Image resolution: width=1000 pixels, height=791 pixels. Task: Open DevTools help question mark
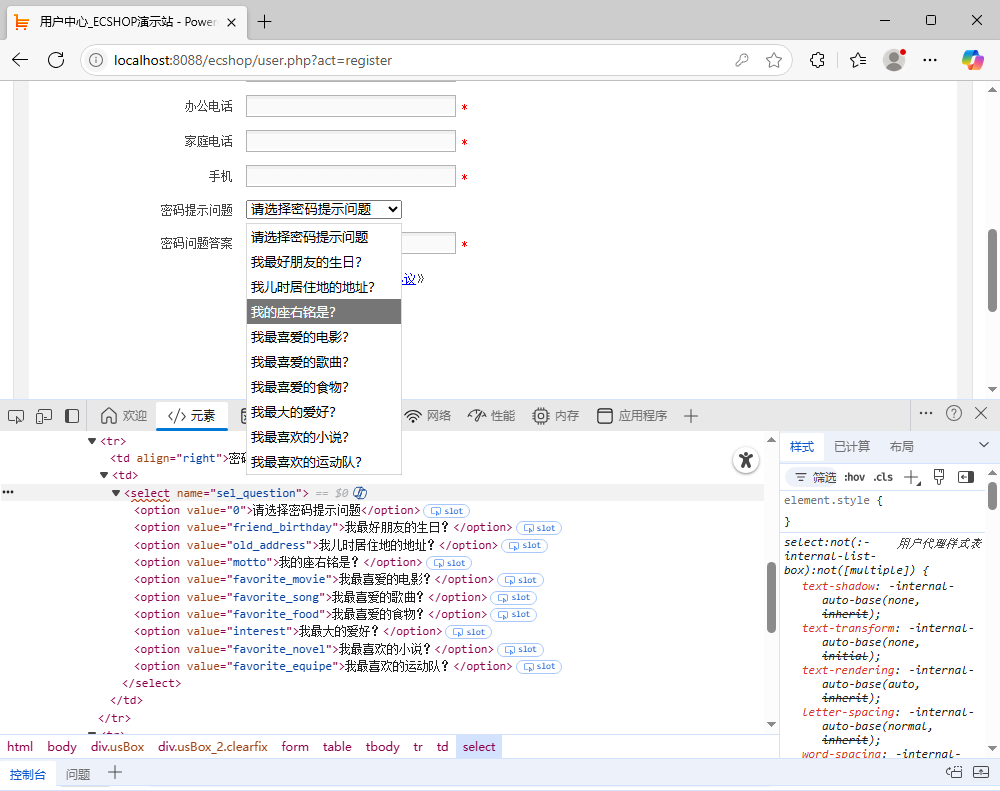click(953, 413)
